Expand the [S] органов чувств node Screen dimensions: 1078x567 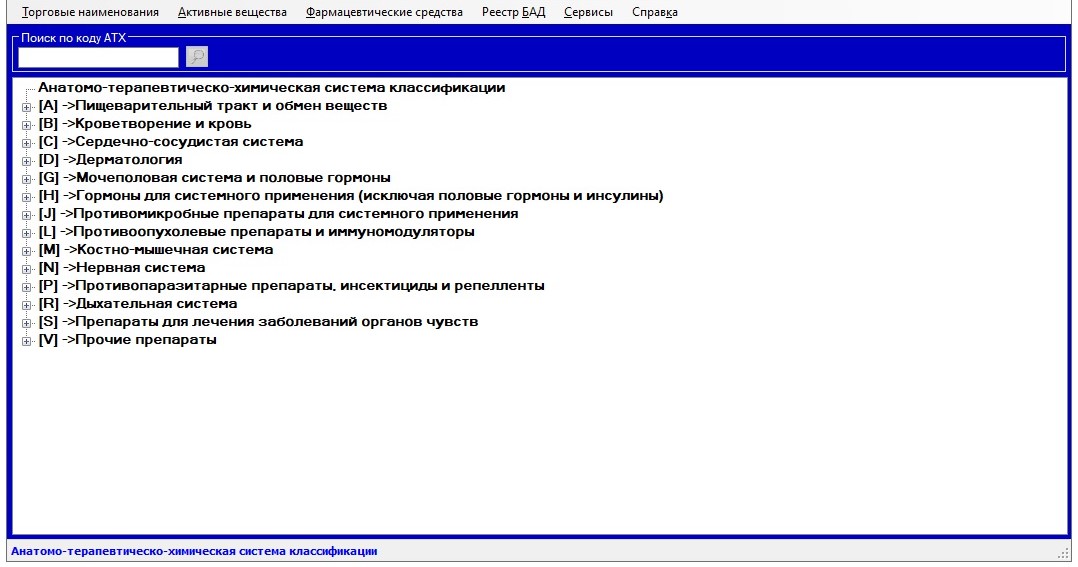coord(26,322)
